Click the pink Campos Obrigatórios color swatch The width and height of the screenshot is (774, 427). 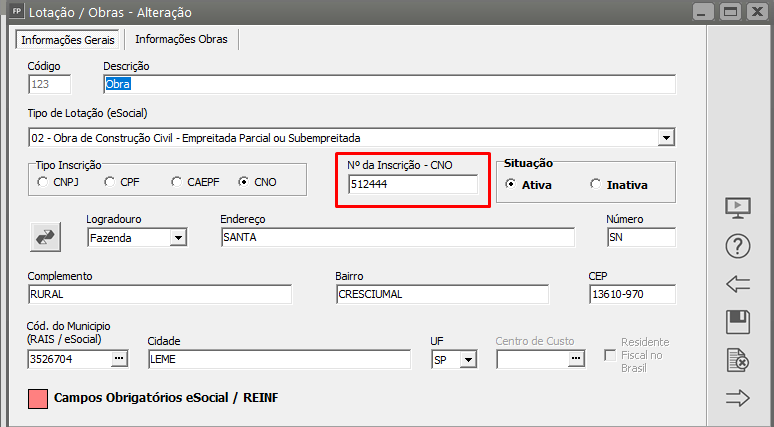[x=37, y=398]
